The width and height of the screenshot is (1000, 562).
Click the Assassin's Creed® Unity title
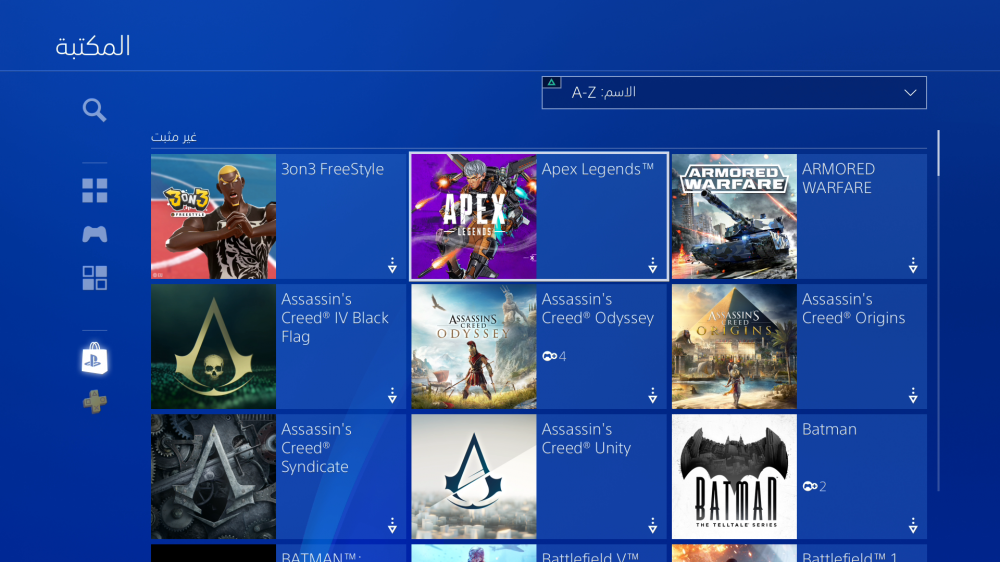tap(586, 438)
